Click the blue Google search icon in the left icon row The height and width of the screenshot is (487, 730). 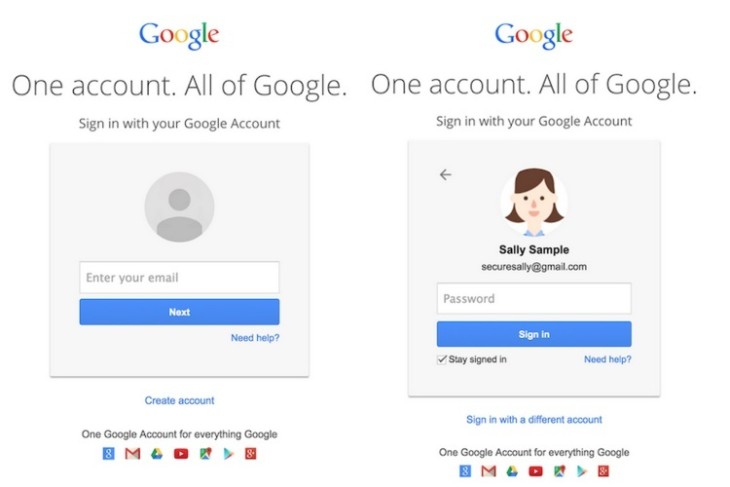click(108, 453)
